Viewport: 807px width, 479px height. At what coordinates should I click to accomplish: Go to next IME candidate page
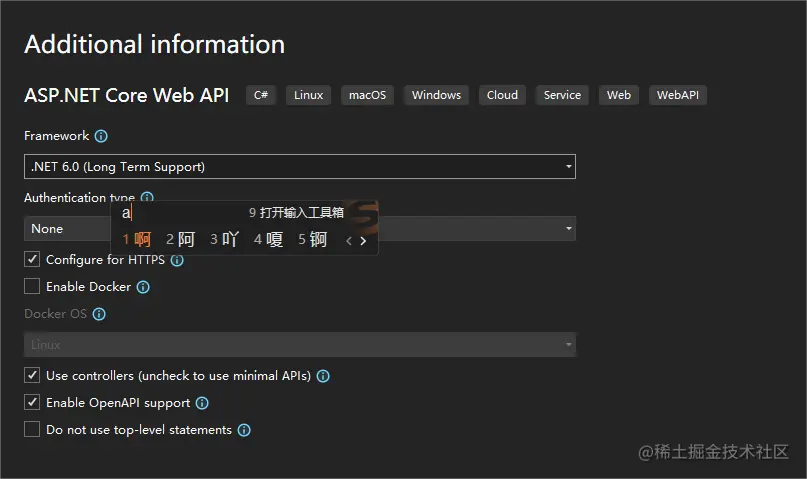(x=363, y=240)
